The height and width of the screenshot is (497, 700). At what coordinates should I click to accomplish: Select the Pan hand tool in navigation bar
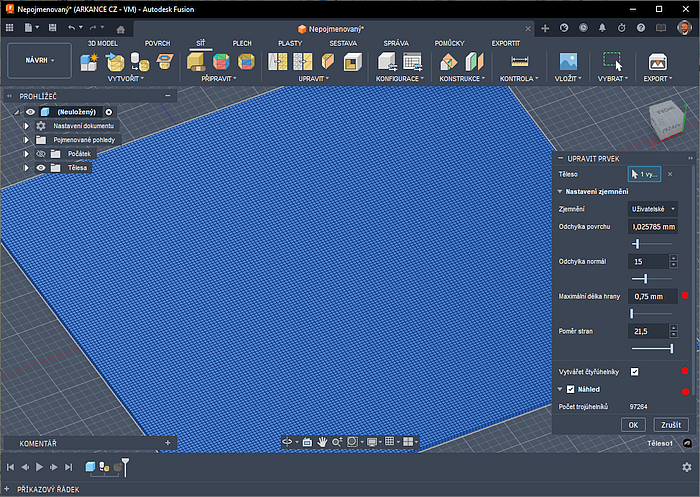click(x=322, y=441)
